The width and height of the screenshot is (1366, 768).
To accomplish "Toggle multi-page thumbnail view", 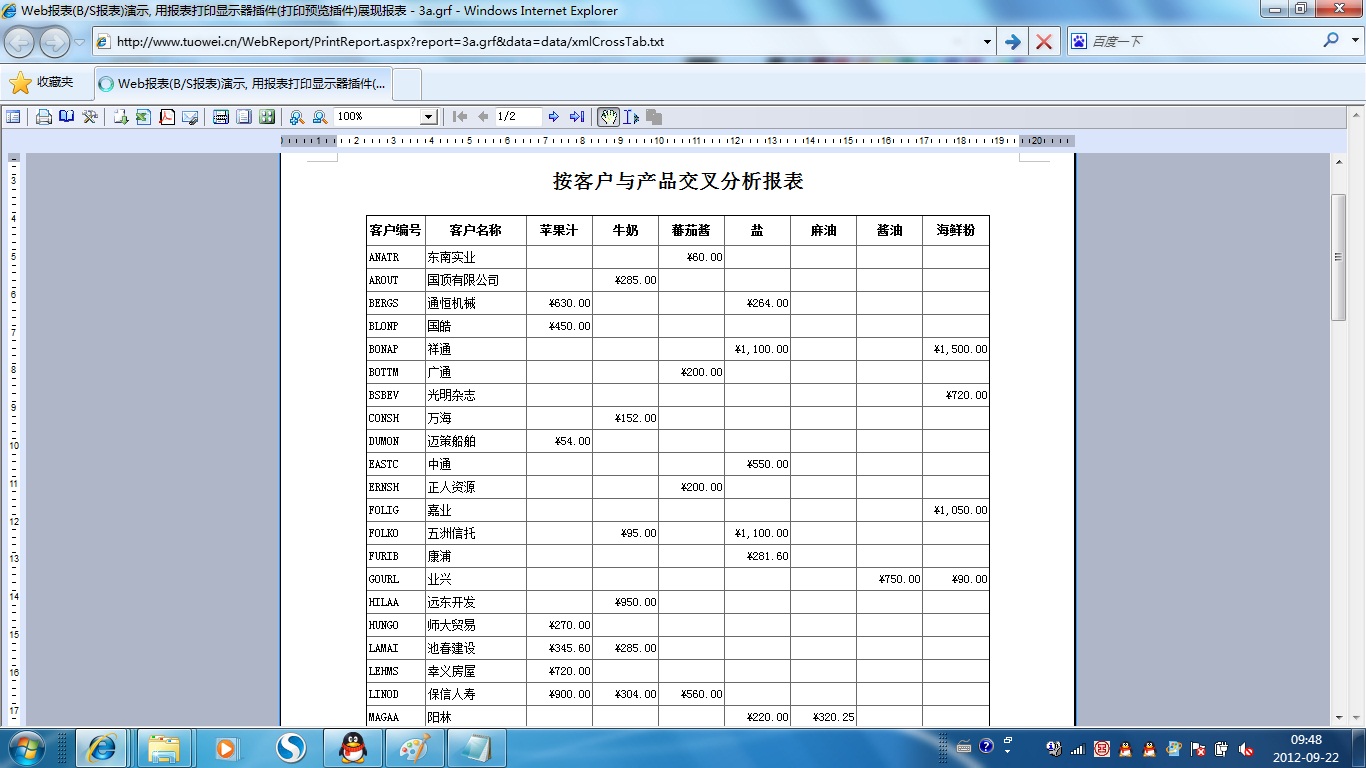I will point(267,117).
